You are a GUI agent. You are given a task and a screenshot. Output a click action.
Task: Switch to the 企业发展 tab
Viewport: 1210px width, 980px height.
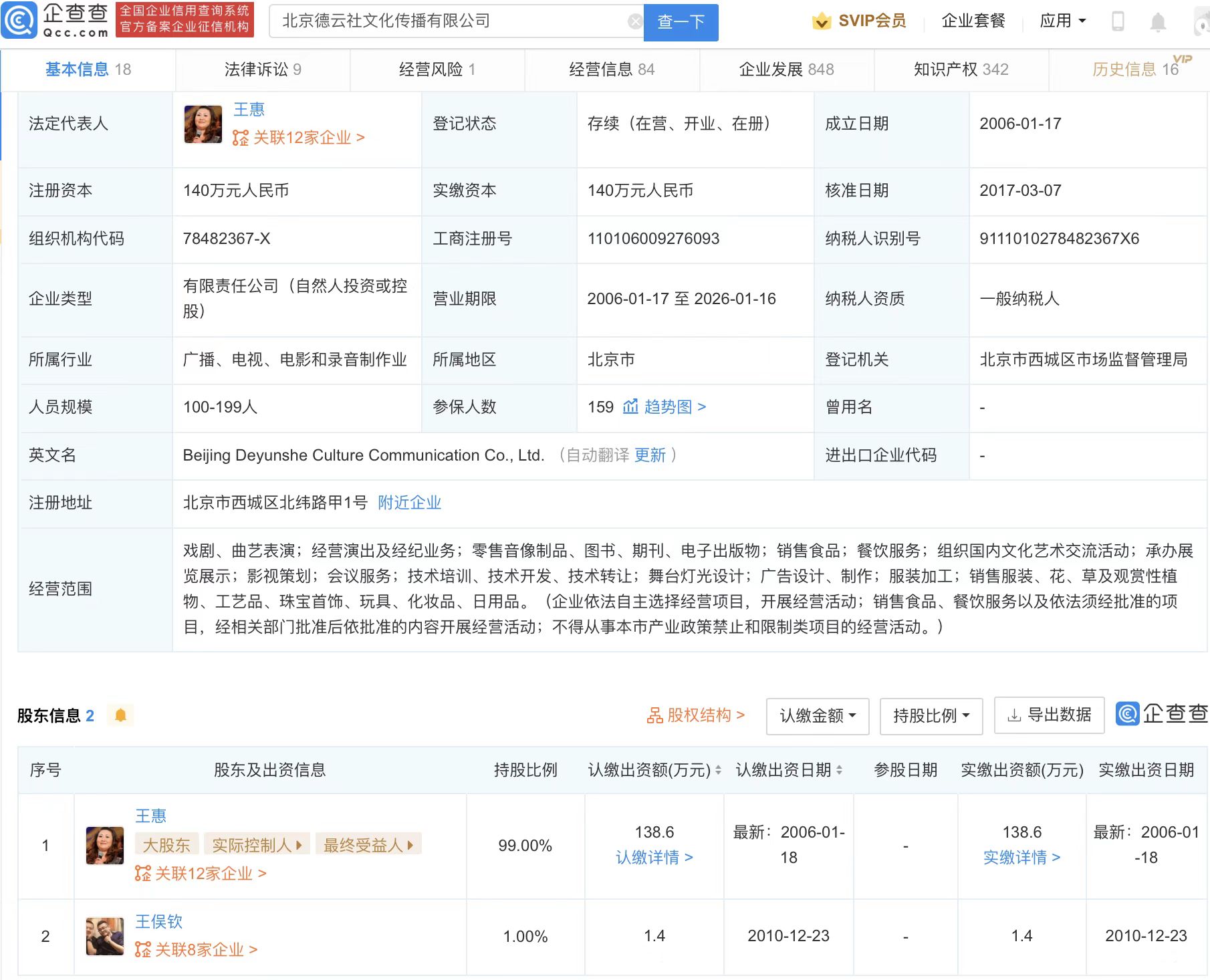pyautogui.click(x=786, y=70)
